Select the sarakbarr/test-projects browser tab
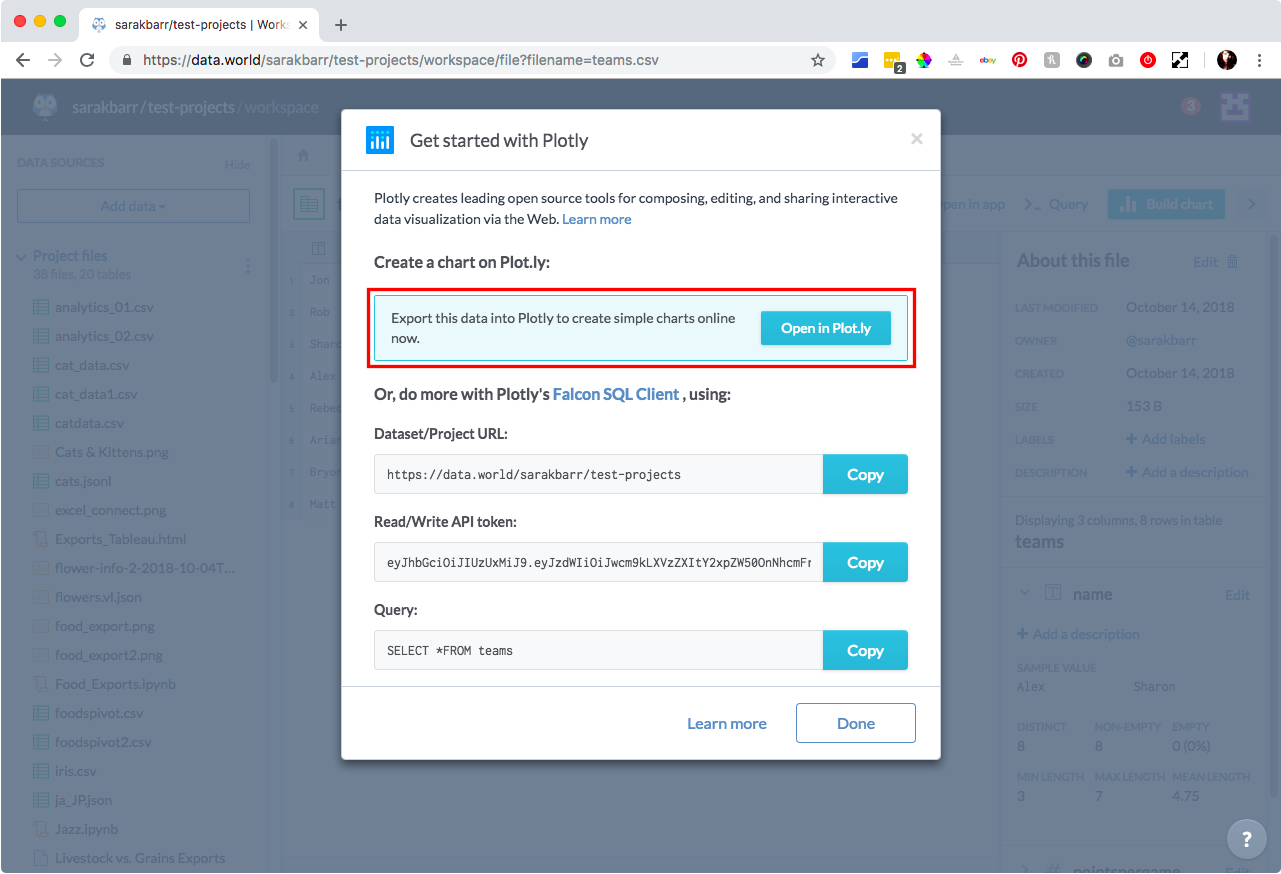 click(x=200, y=24)
